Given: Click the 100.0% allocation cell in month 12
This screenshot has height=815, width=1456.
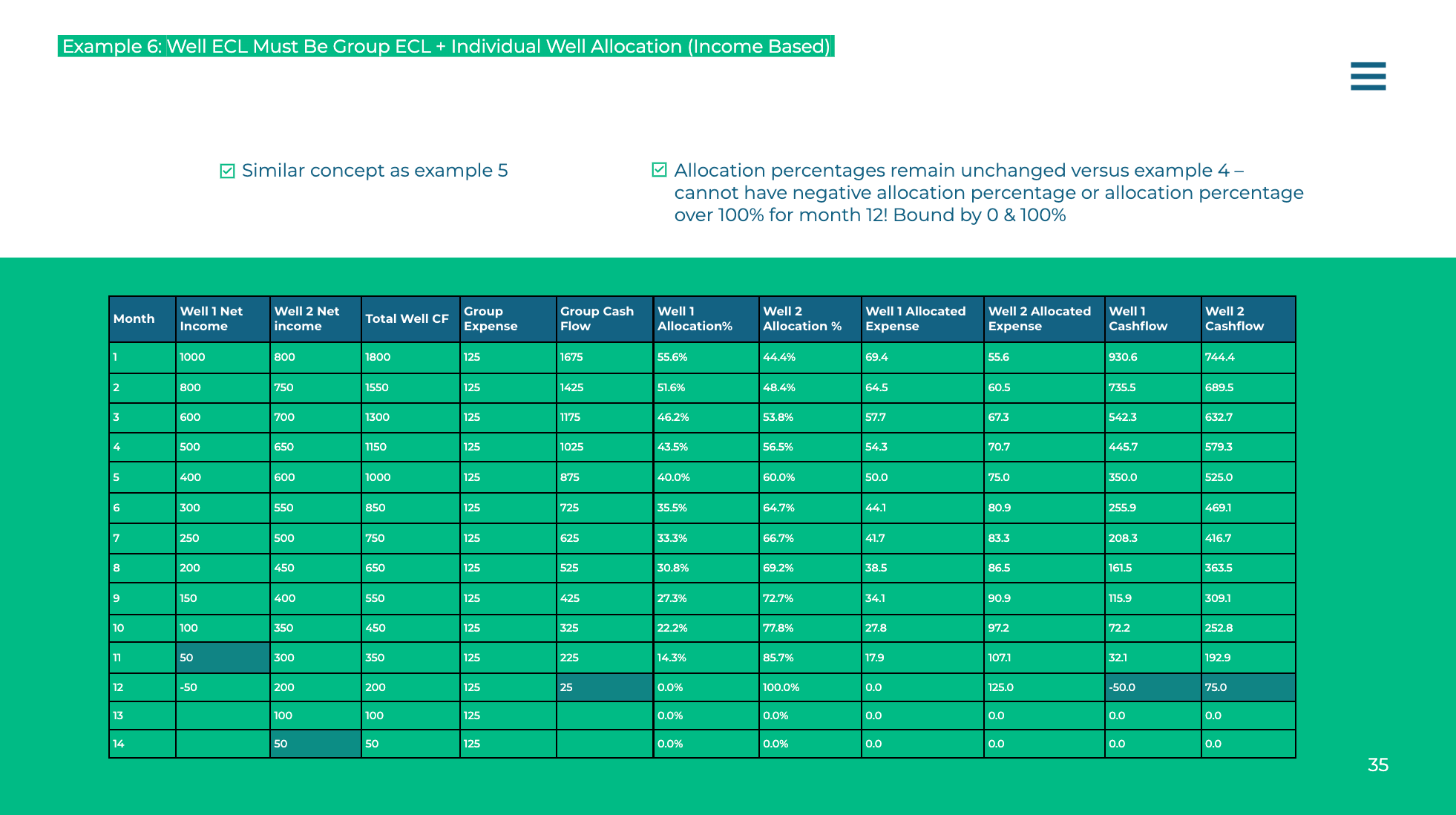Looking at the screenshot, I should tap(809, 687).
